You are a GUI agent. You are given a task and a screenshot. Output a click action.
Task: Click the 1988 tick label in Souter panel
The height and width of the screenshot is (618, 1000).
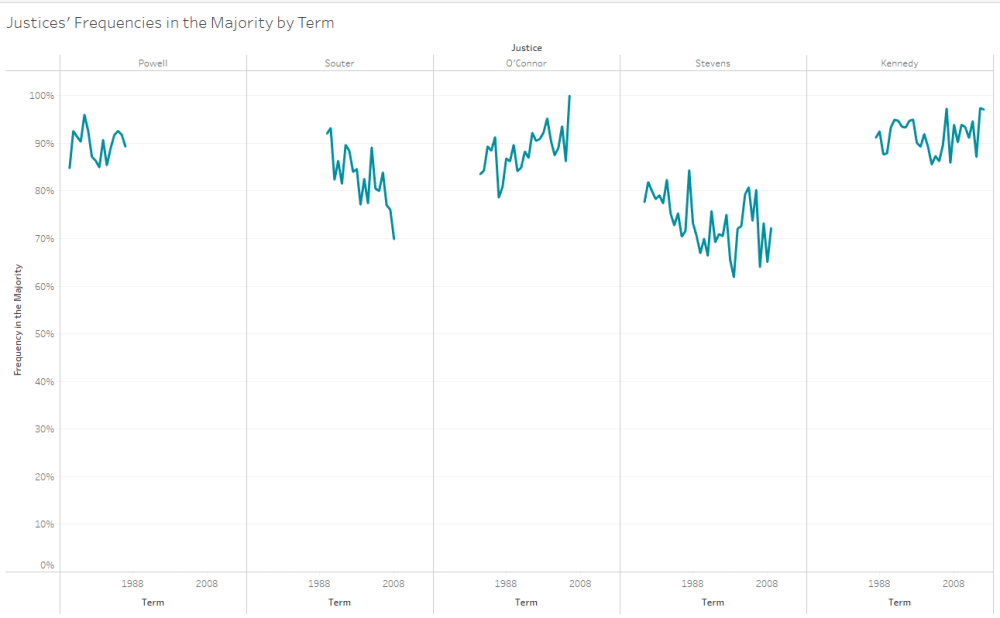pyautogui.click(x=319, y=583)
